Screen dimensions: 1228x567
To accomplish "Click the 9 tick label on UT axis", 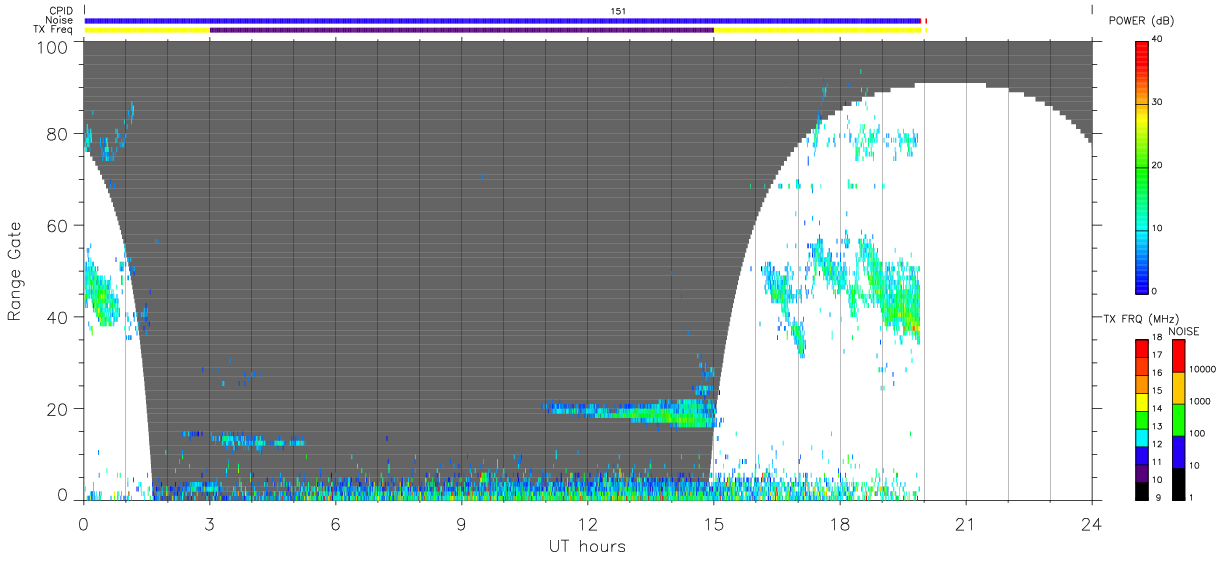I will [x=461, y=523].
